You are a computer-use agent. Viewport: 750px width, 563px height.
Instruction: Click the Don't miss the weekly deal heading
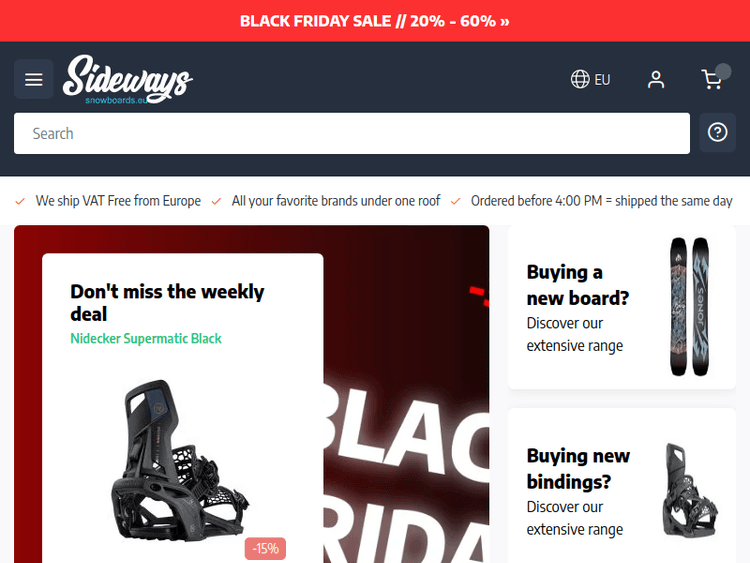167,303
